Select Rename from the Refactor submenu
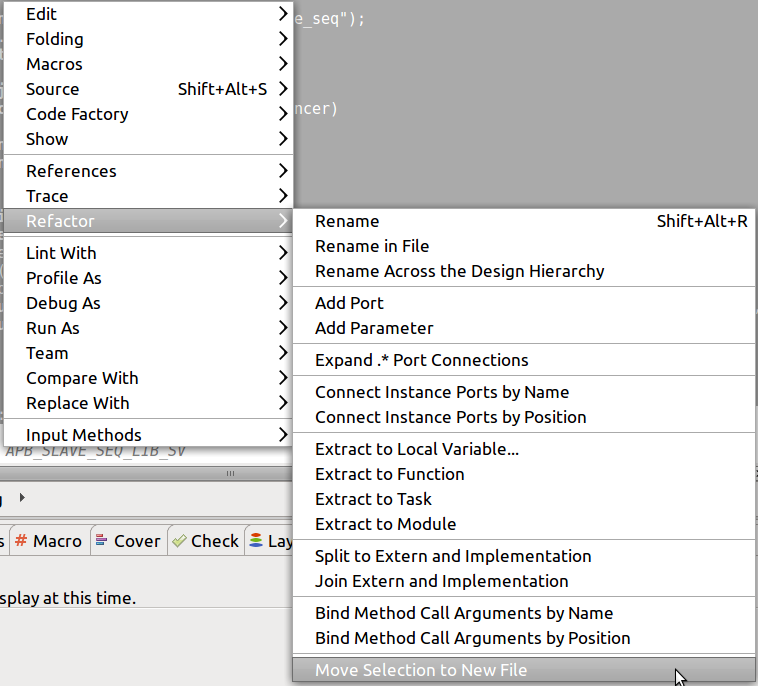758x686 pixels. 347,221
